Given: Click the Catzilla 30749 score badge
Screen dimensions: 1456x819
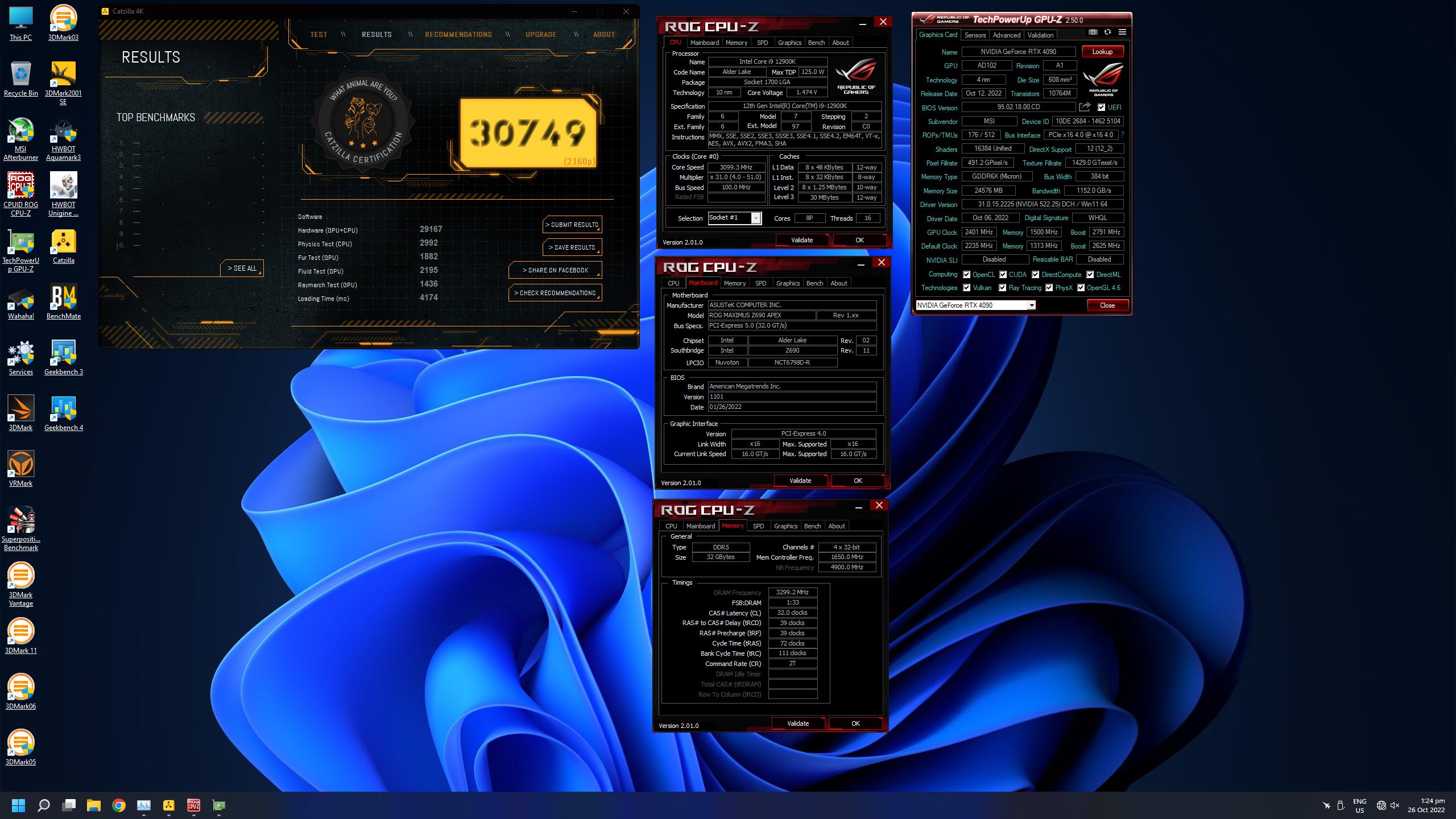Looking at the screenshot, I should pos(528,134).
